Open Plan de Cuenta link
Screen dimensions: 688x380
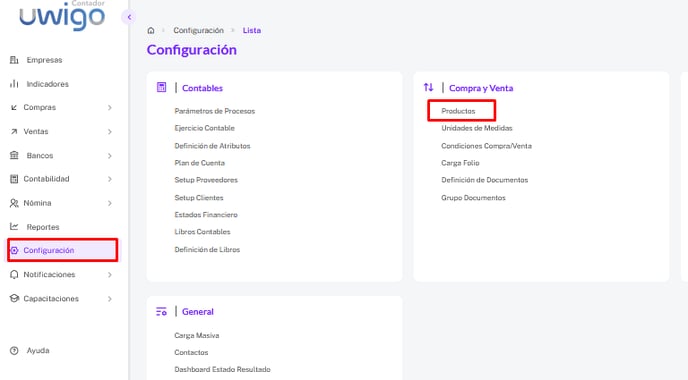pyautogui.click(x=200, y=163)
